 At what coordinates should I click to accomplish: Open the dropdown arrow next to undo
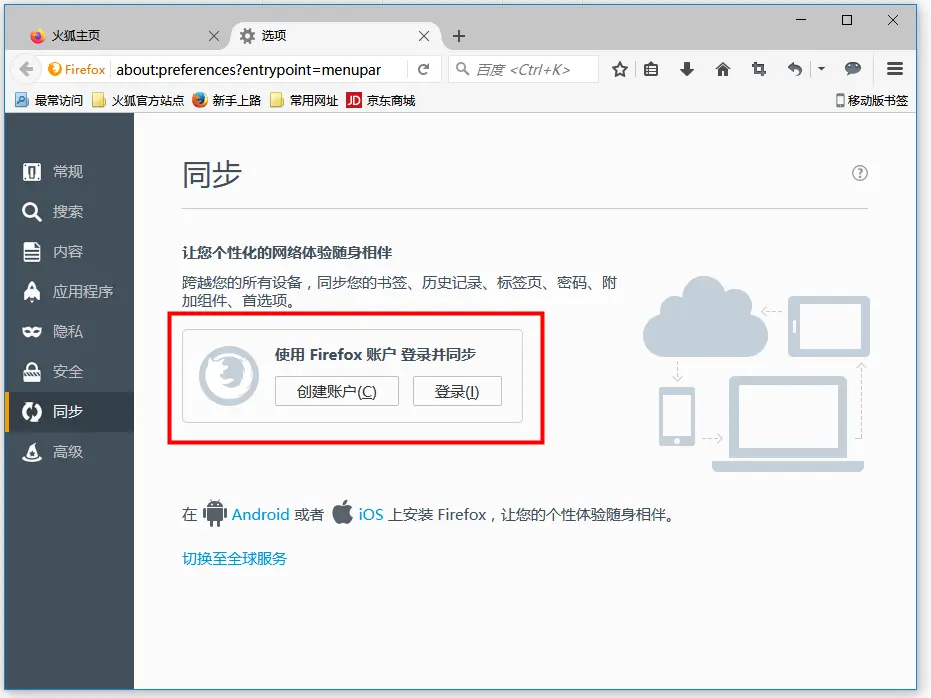pos(823,69)
